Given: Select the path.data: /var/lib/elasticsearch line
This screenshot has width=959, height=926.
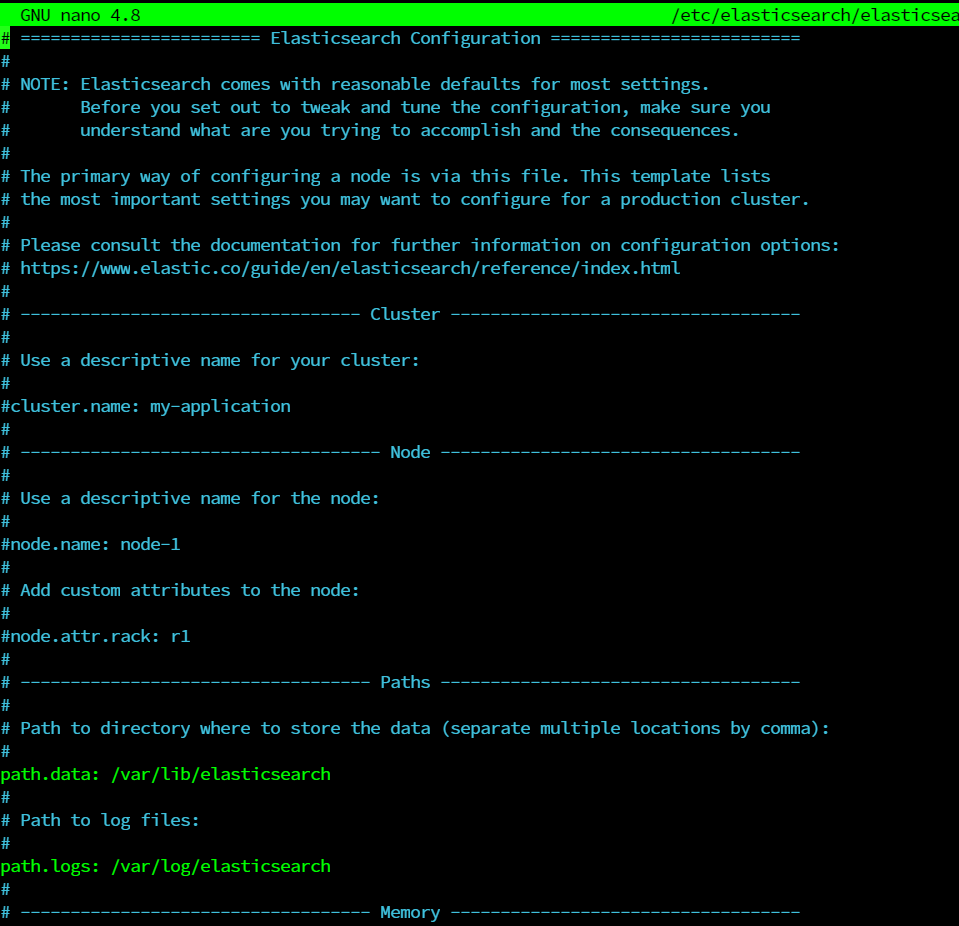Looking at the screenshot, I should (165, 774).
